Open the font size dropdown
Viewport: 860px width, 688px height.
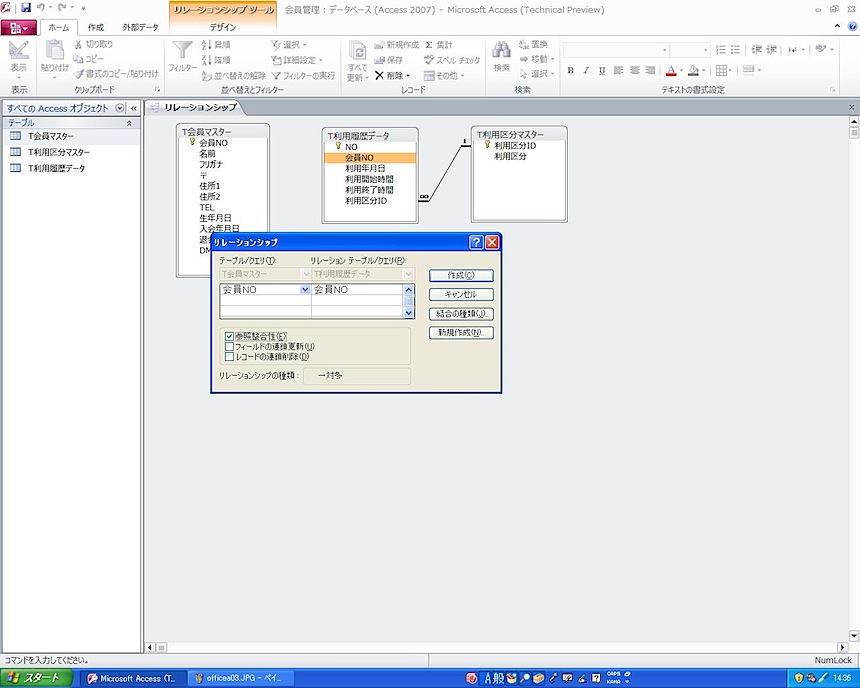tap(705, 50)
